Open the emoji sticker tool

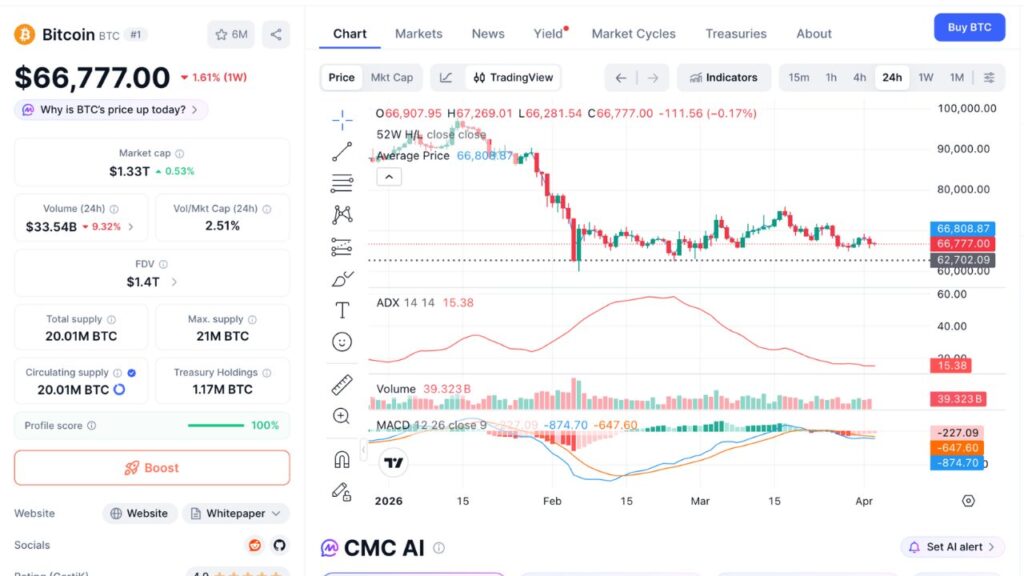[x=342, y=342]
